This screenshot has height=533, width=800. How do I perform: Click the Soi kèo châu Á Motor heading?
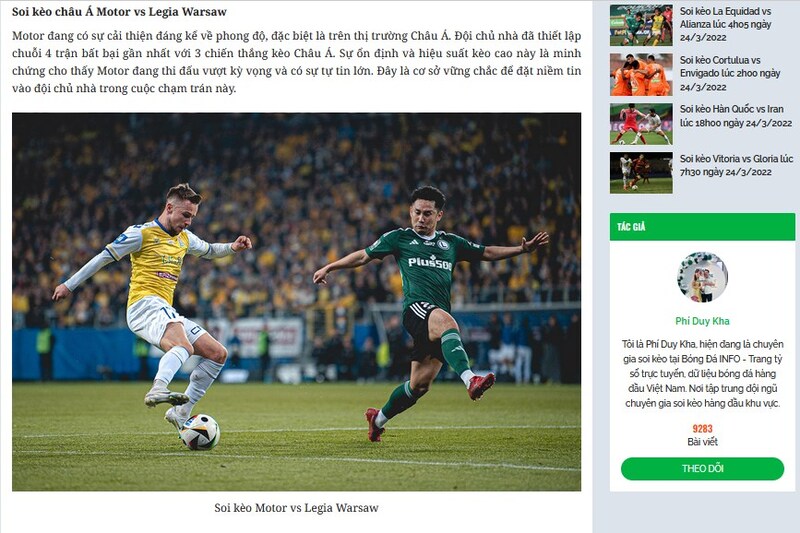(x=119, y=11)
